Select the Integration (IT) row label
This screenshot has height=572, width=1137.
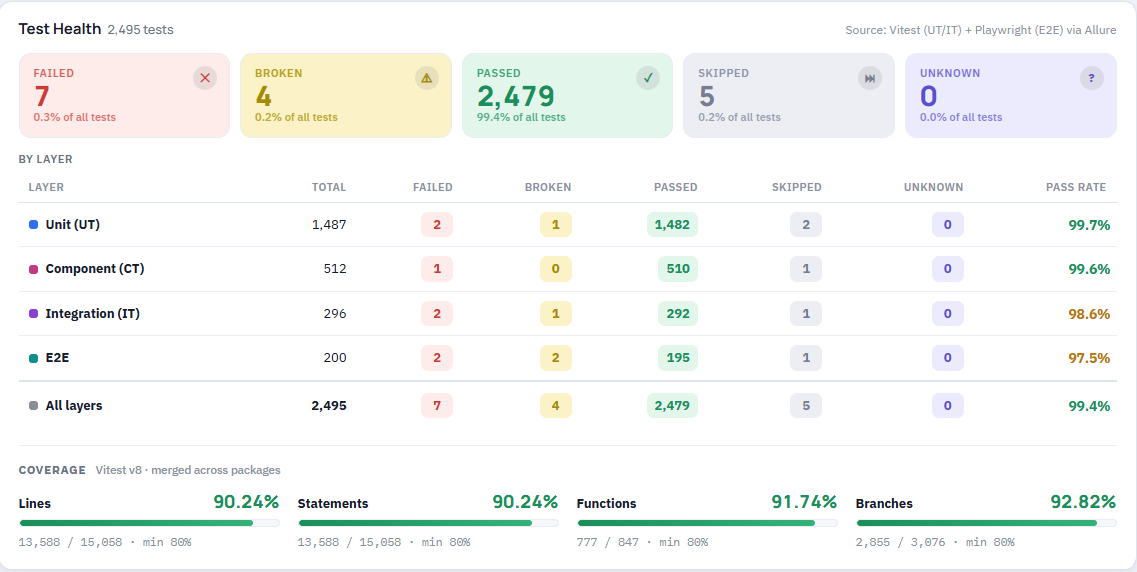tap(93, 314)
